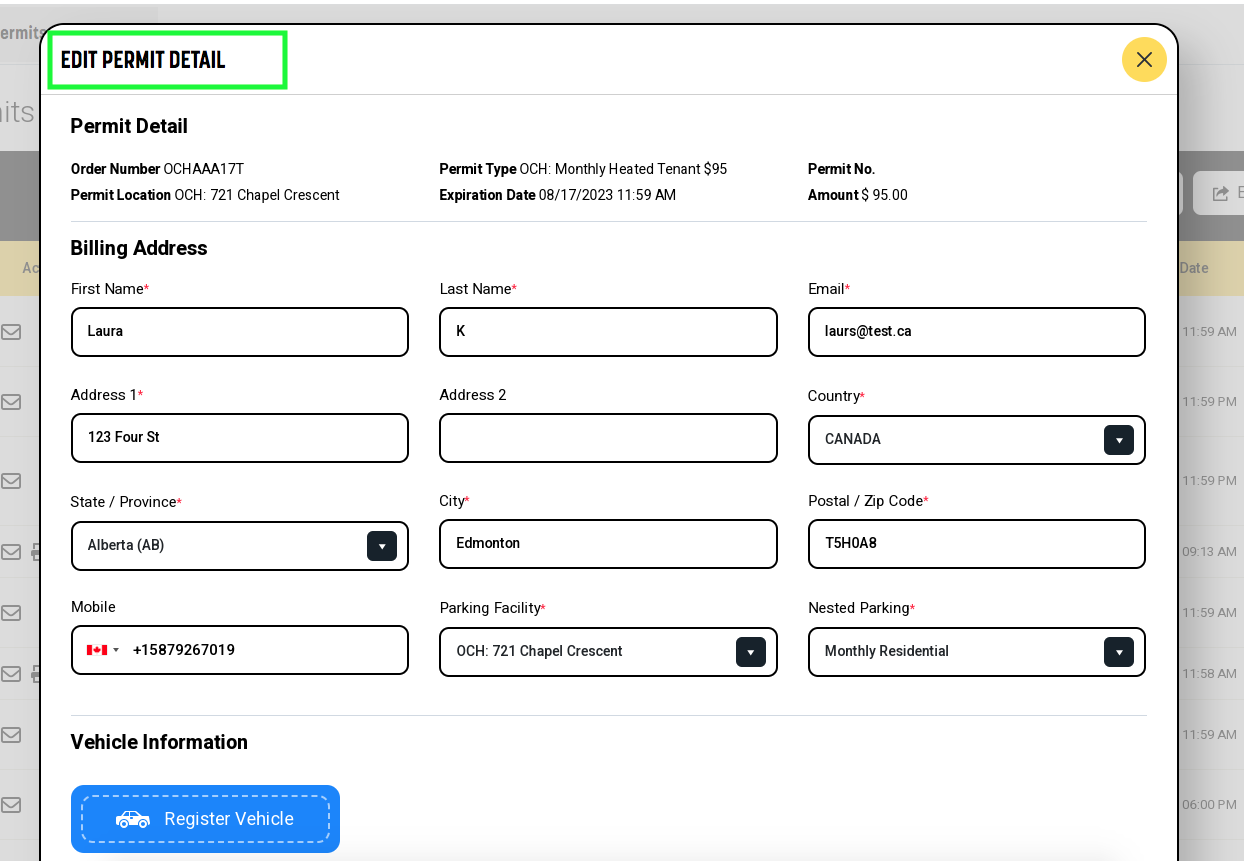Click the car icon in Register Vehicle
The height and width of the screenshot is (861, 1244).
[x=132, y=819]
